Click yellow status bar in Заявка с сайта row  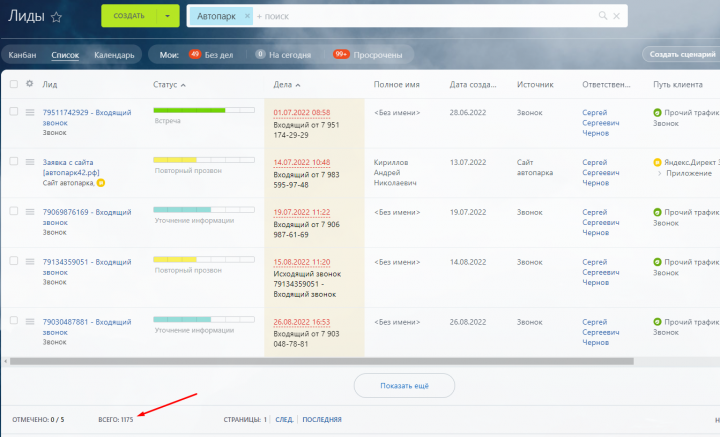pyautogui.click(x=204, y=160)
